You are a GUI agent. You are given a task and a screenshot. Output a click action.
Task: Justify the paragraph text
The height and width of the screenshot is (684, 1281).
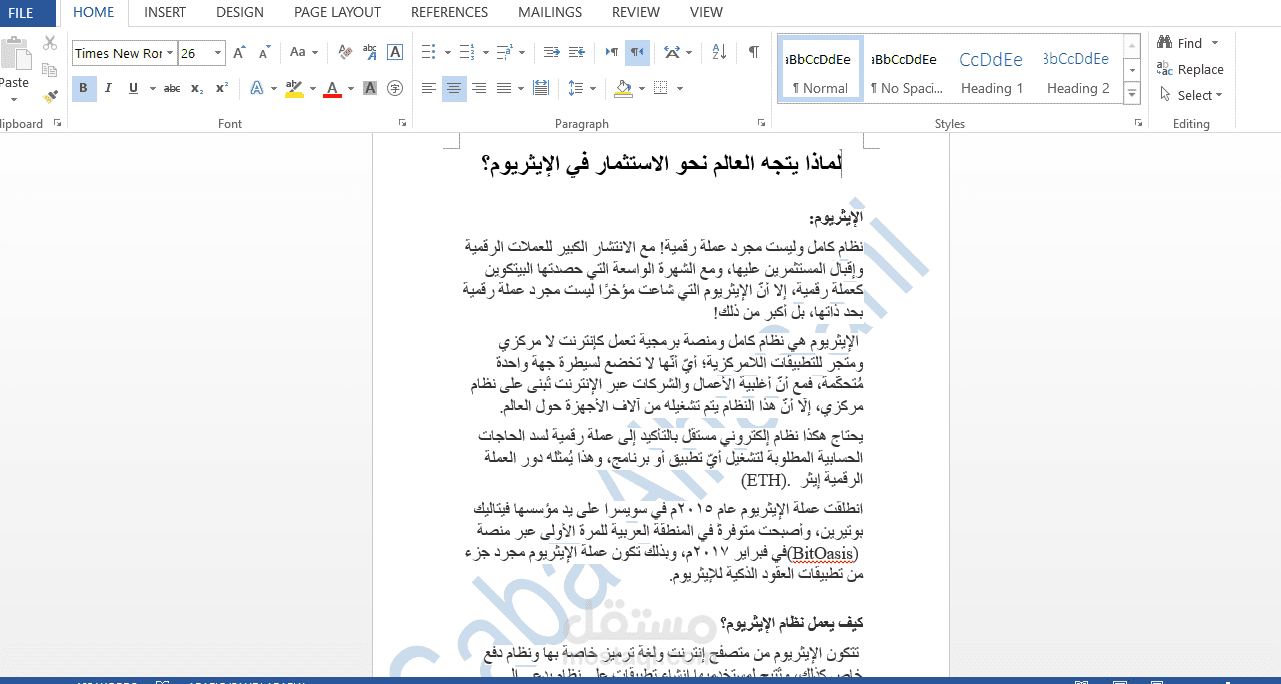click(x=504, y=88)
